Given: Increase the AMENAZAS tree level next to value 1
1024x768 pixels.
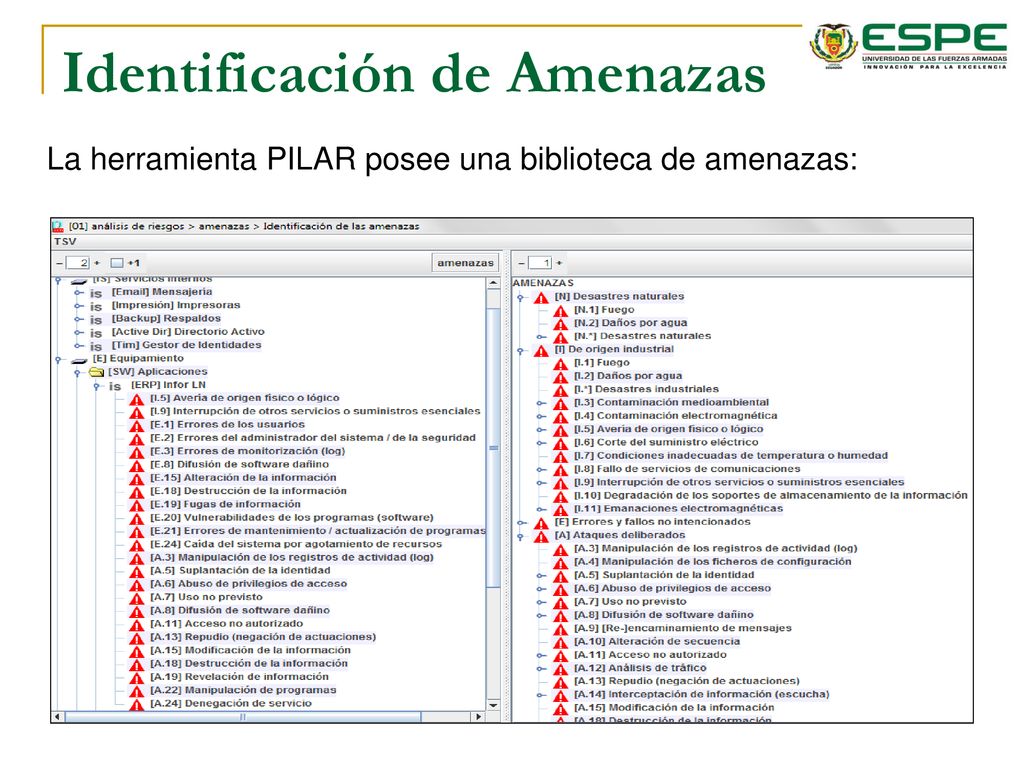Looking at the screenshot, I should coord(559,263).
